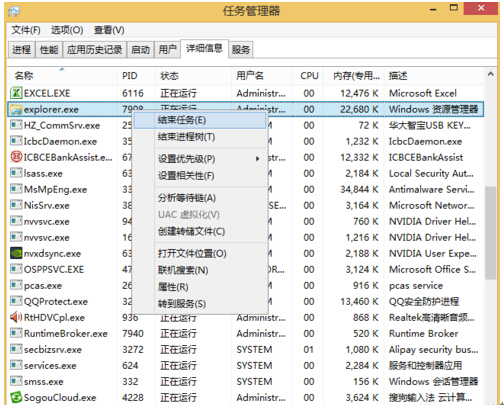Click the EXCEL.EXE process icon
The height and width of the screenshot is (405, 504).
[16, 93]
